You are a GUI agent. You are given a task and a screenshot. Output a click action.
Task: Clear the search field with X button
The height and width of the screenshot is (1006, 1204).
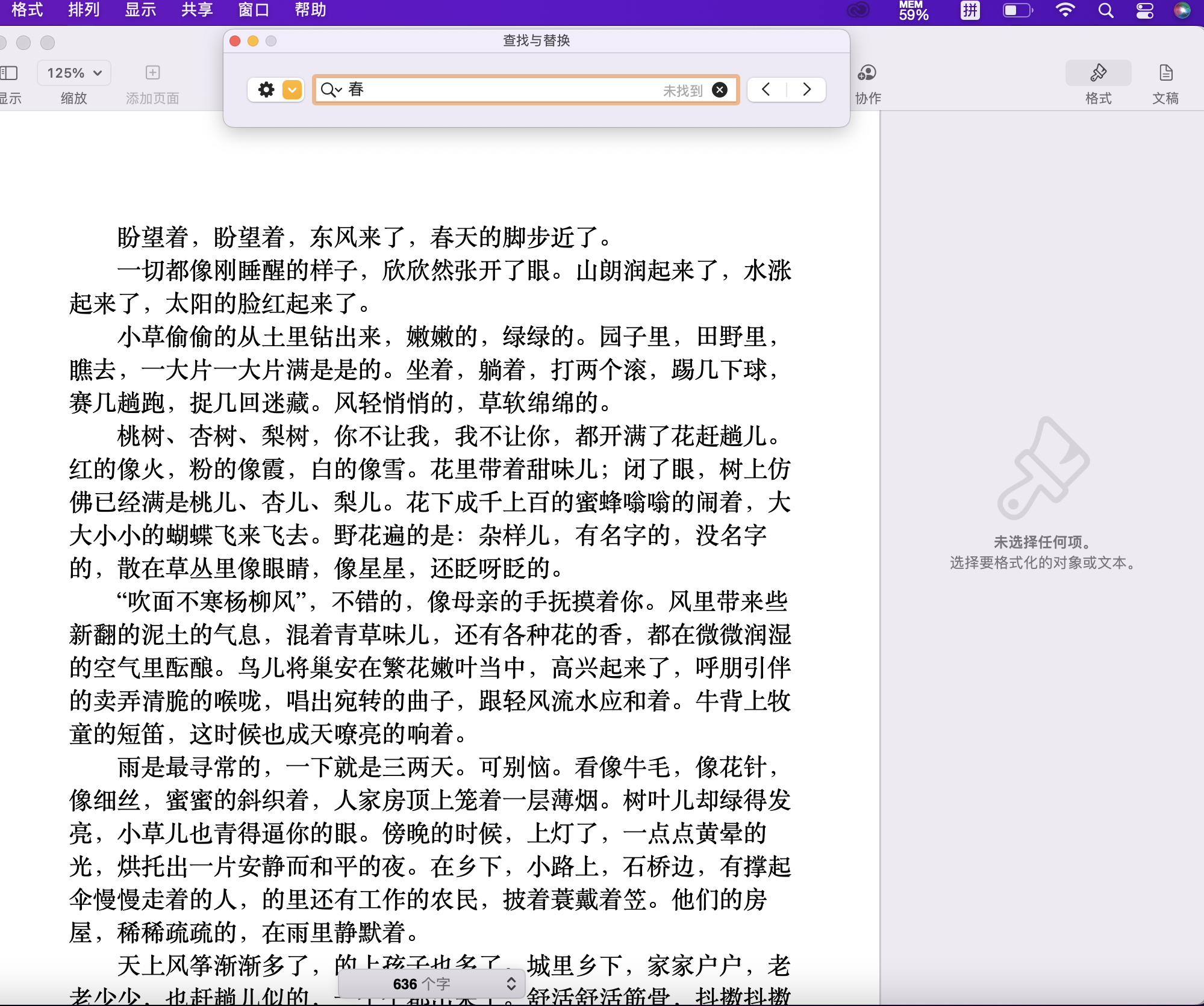coord(719,90)
